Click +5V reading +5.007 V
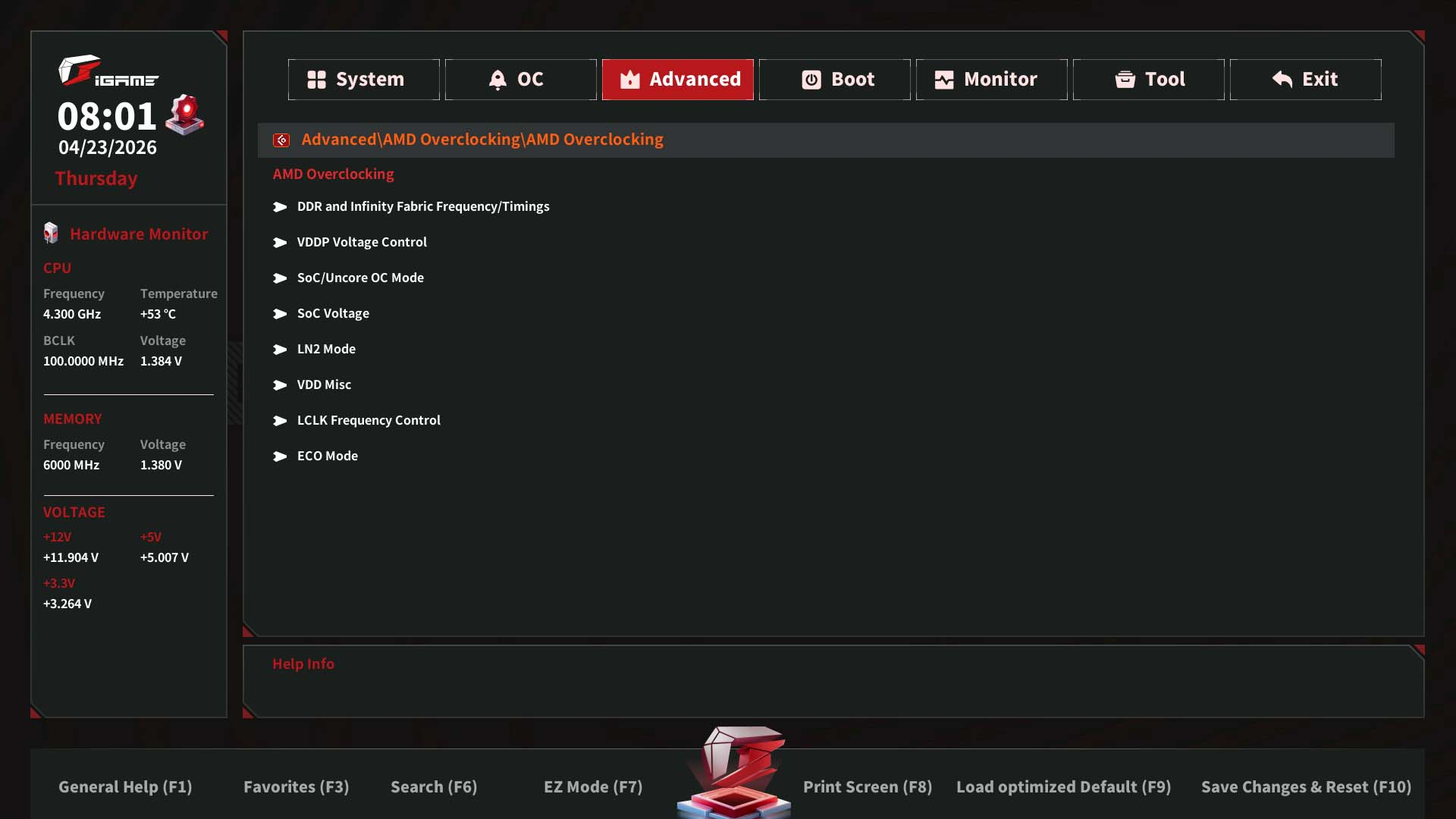The image size is (1456, 819). tap(165, 557)
